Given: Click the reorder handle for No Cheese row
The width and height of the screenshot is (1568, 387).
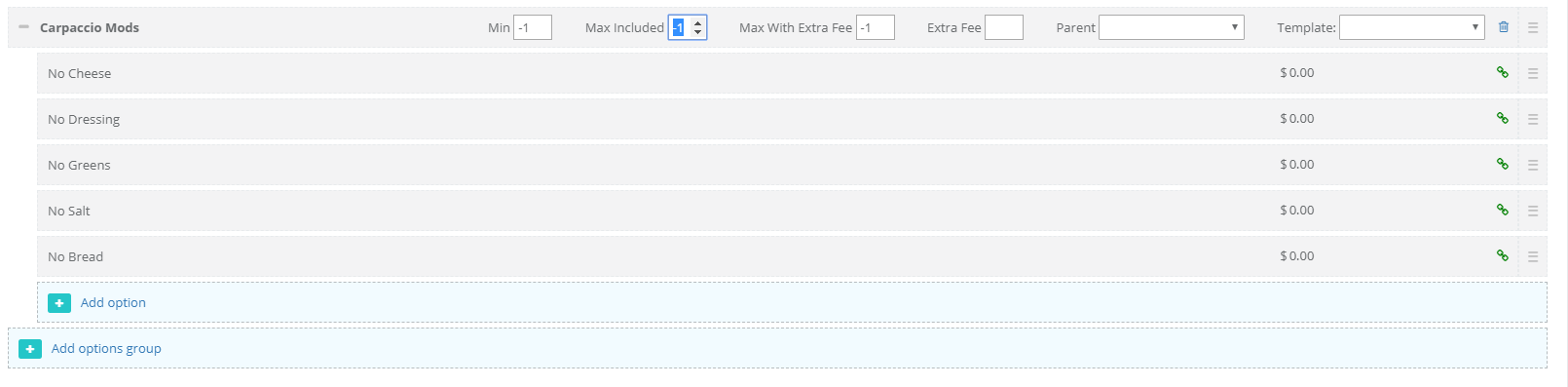Looking at the screenshot, I should (1533, 73).
